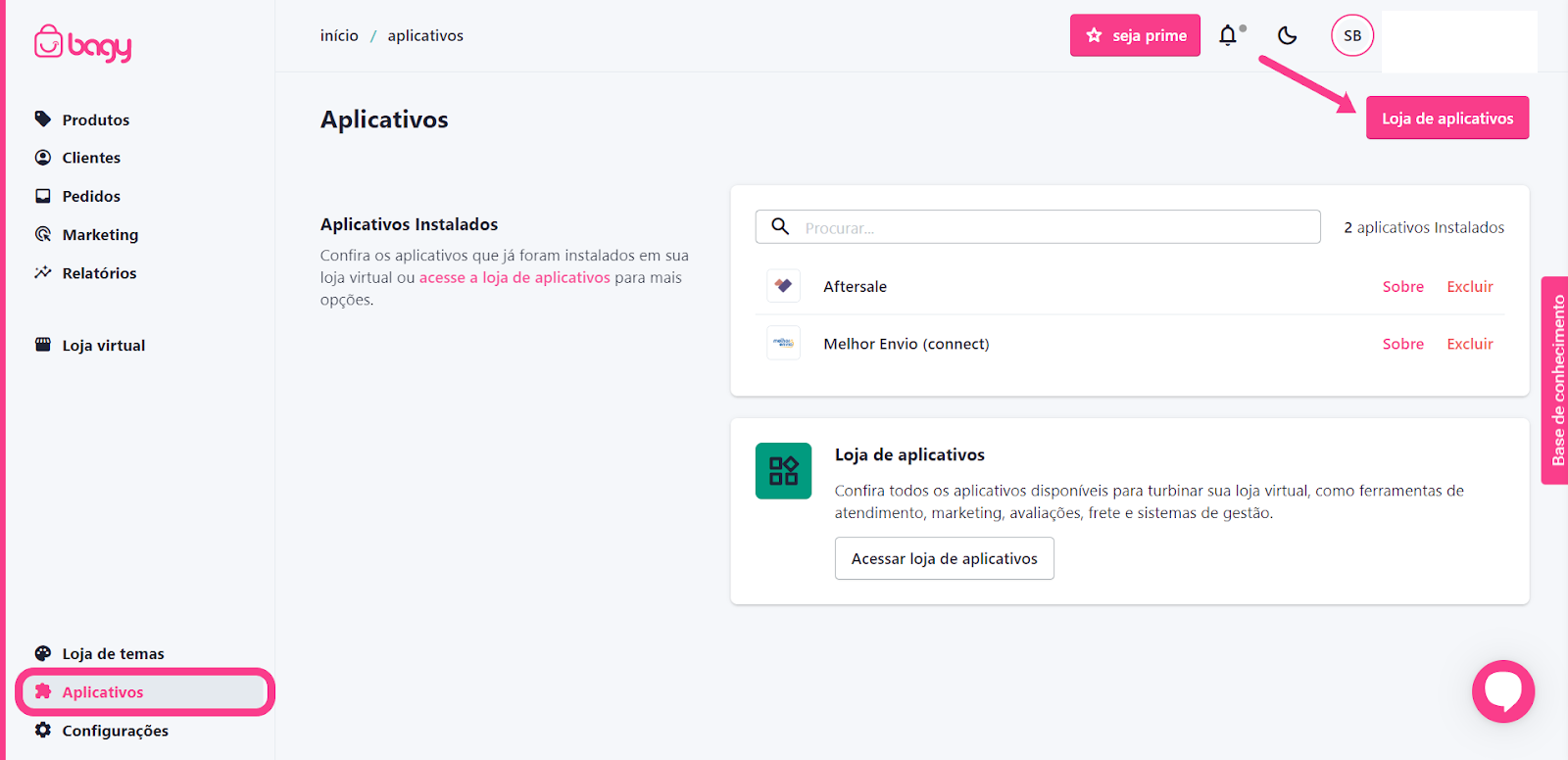Toggle dark mode moon icon

pyautogui.click(x=1288, y=35)
